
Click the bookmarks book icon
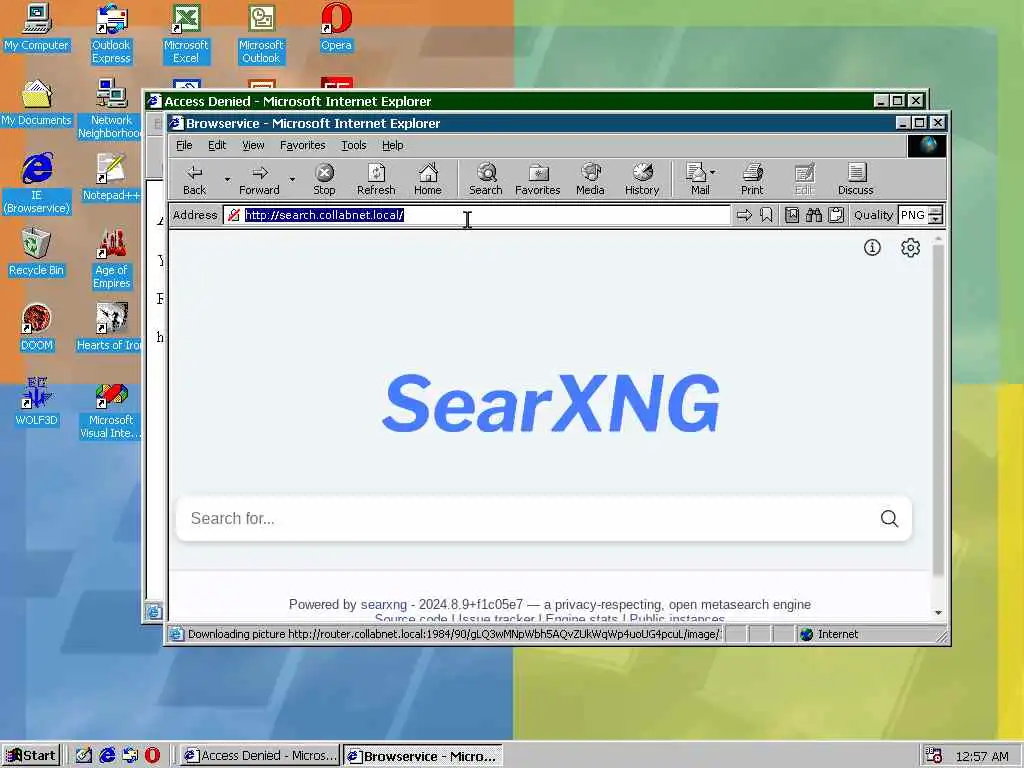click(792, 215)
